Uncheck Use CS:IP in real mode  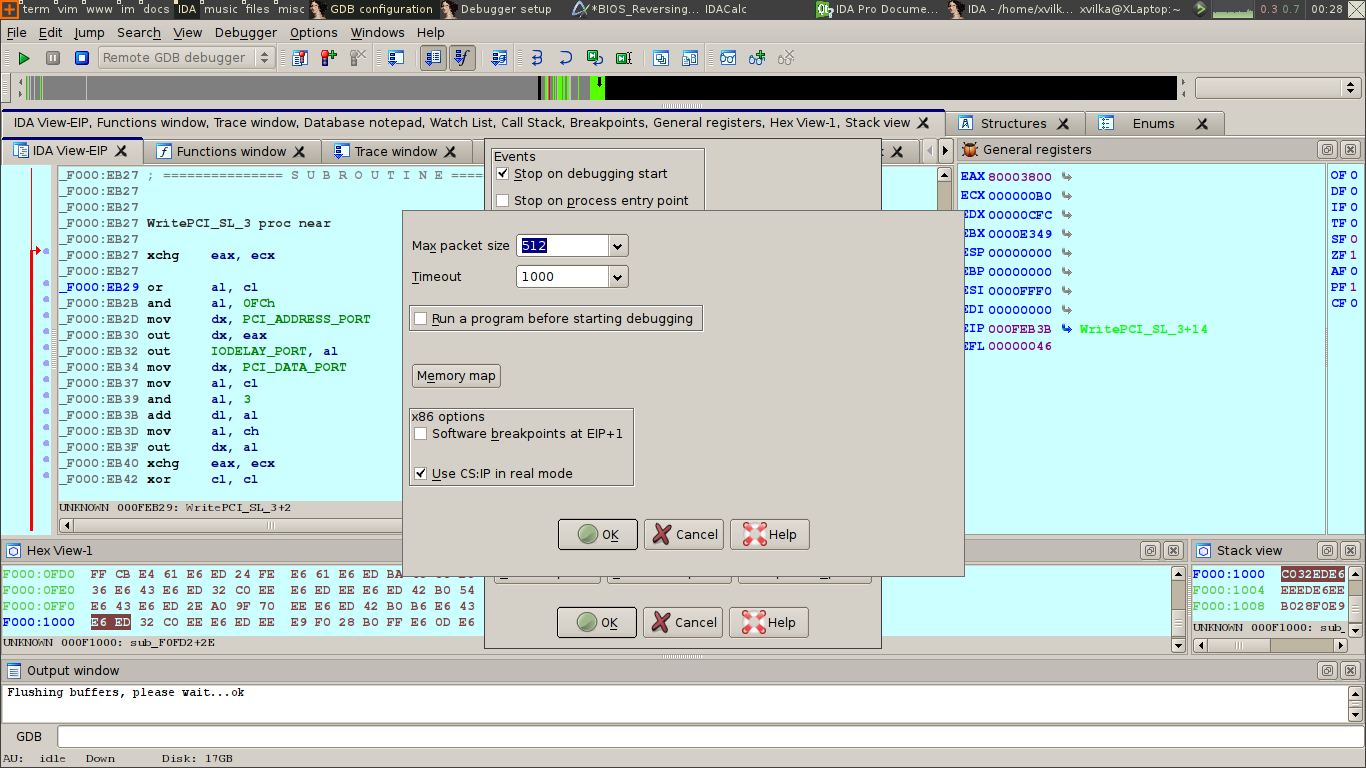coord(421,473)
